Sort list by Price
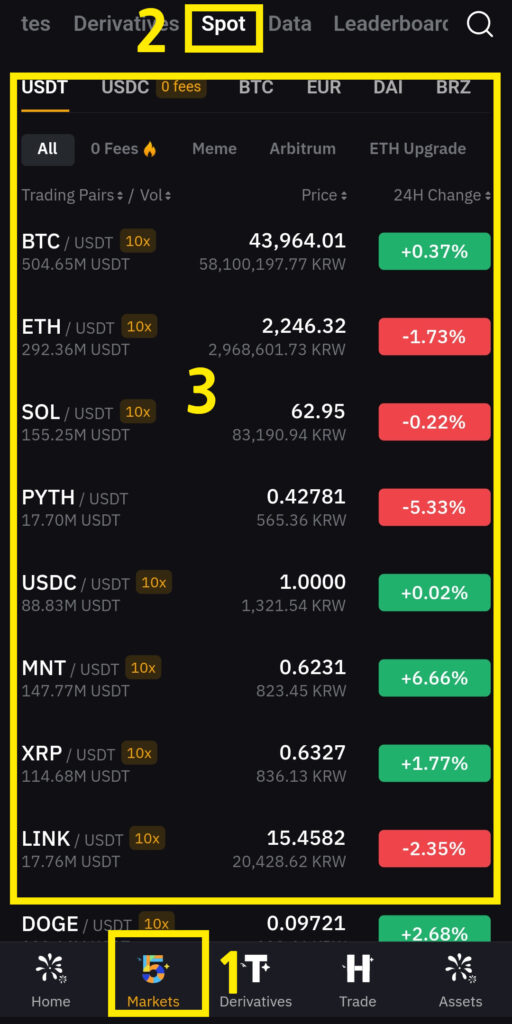The height and width of the screenshot is (1024, 512). click(x=324, y=195)
